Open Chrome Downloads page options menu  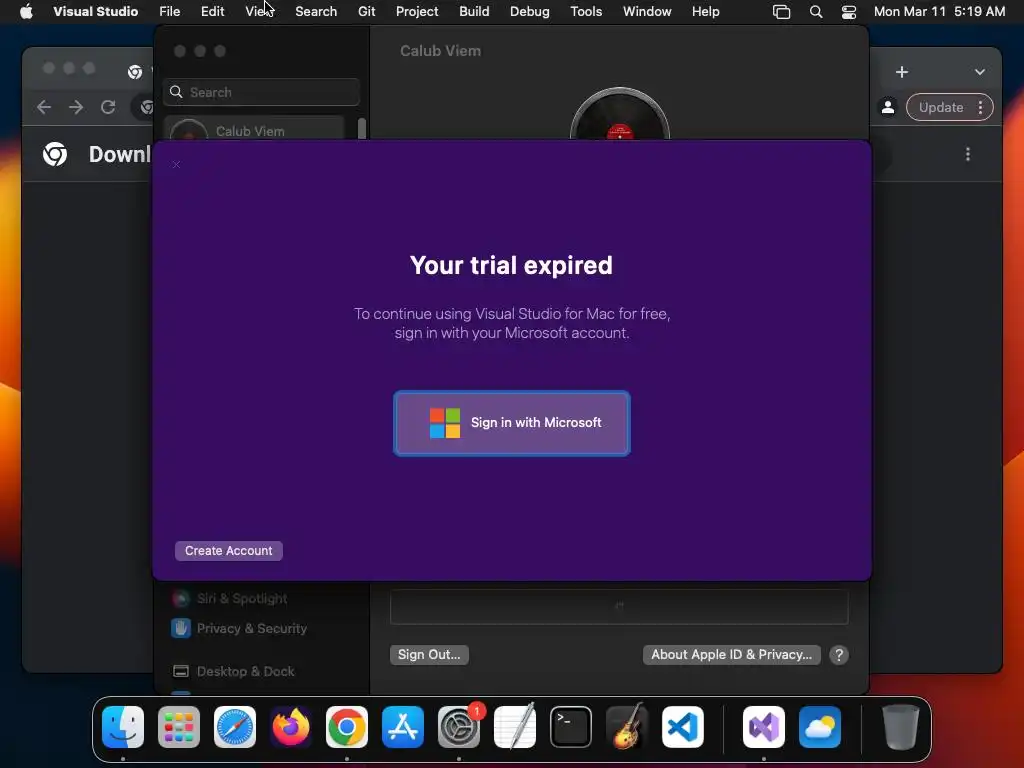(x=968, y=154)
